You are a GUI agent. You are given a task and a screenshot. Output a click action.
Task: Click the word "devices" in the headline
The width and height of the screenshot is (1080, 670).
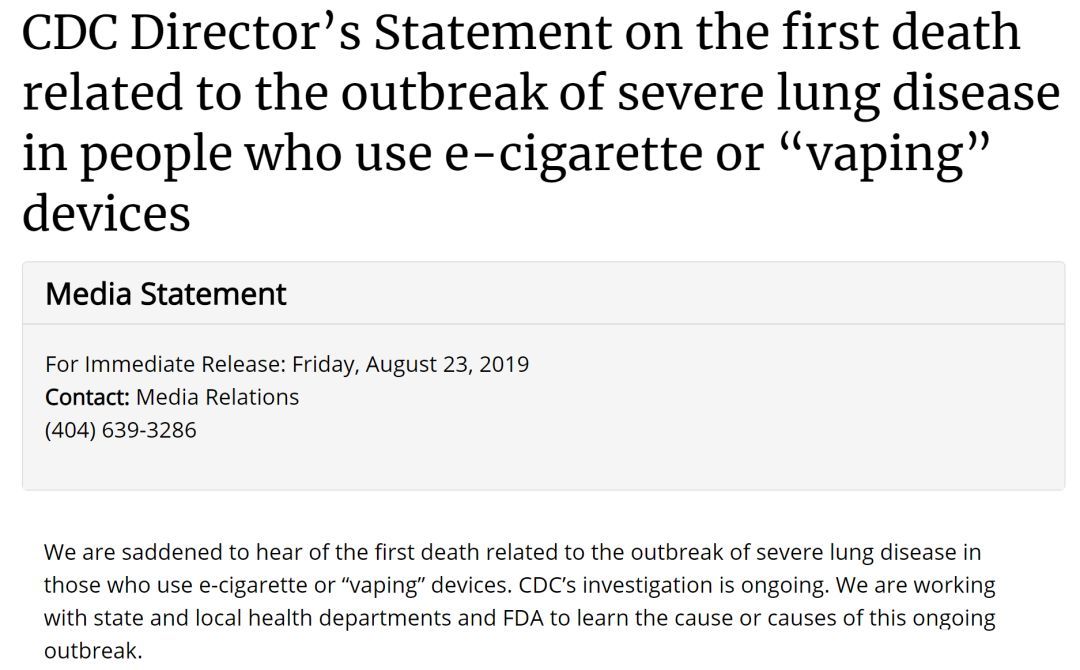click(x=106, y=213)
